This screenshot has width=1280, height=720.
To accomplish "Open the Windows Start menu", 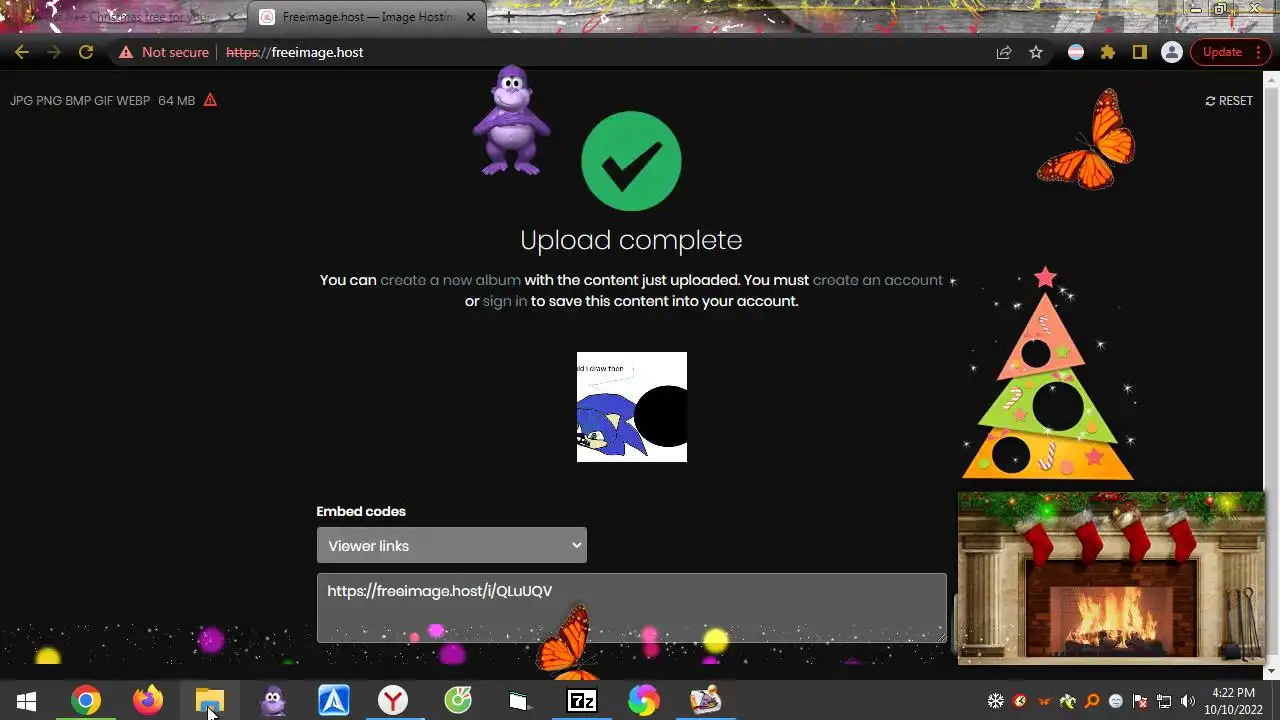I will [x=27, y=701].
